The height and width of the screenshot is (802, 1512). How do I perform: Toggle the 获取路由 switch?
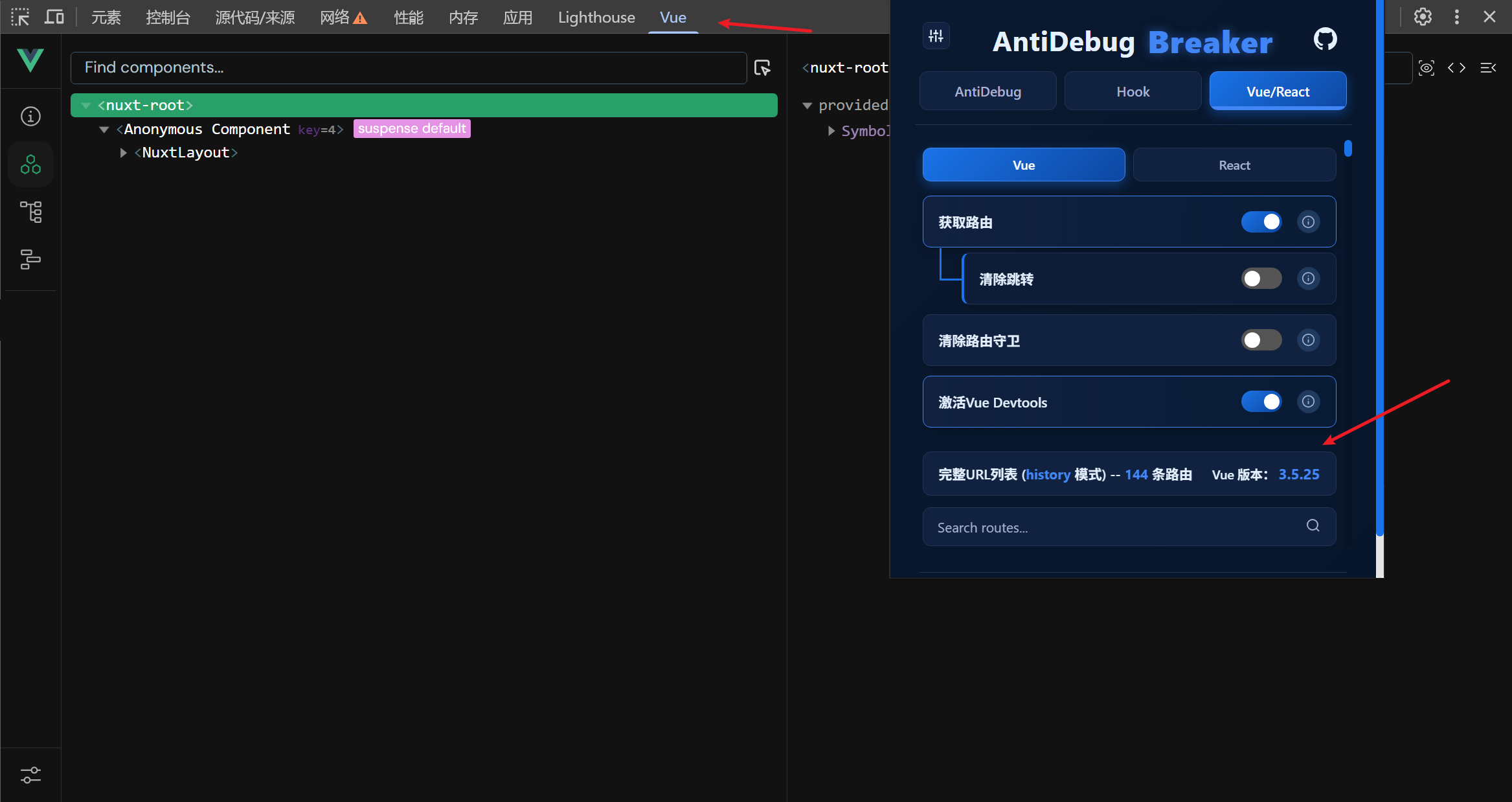(1261, 222)
